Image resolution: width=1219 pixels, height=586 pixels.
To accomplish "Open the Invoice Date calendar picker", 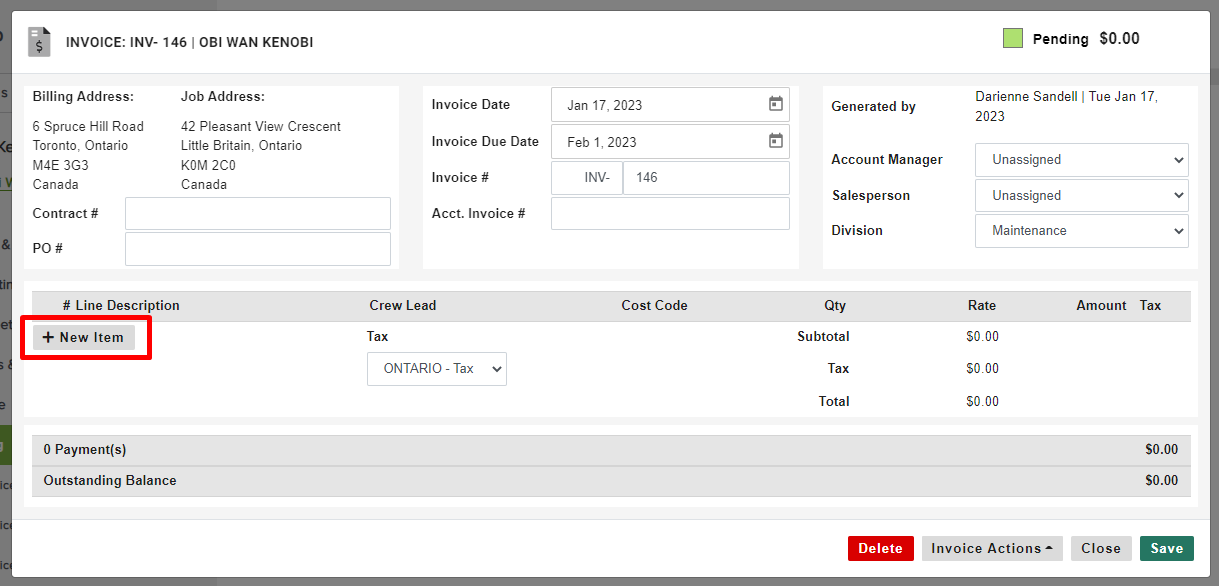I will (x=775, y=104).
